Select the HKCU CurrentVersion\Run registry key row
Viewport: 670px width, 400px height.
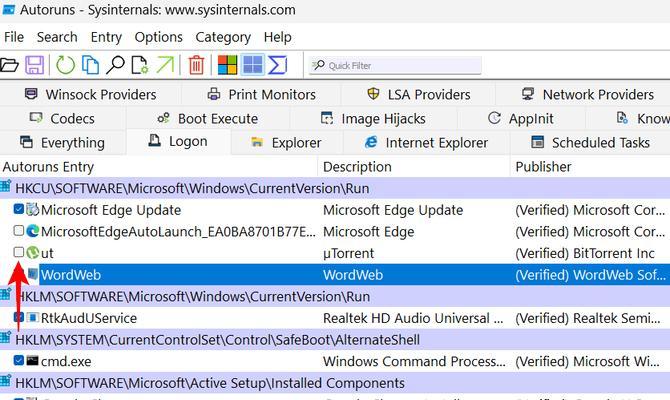click(x=335, y=188)
